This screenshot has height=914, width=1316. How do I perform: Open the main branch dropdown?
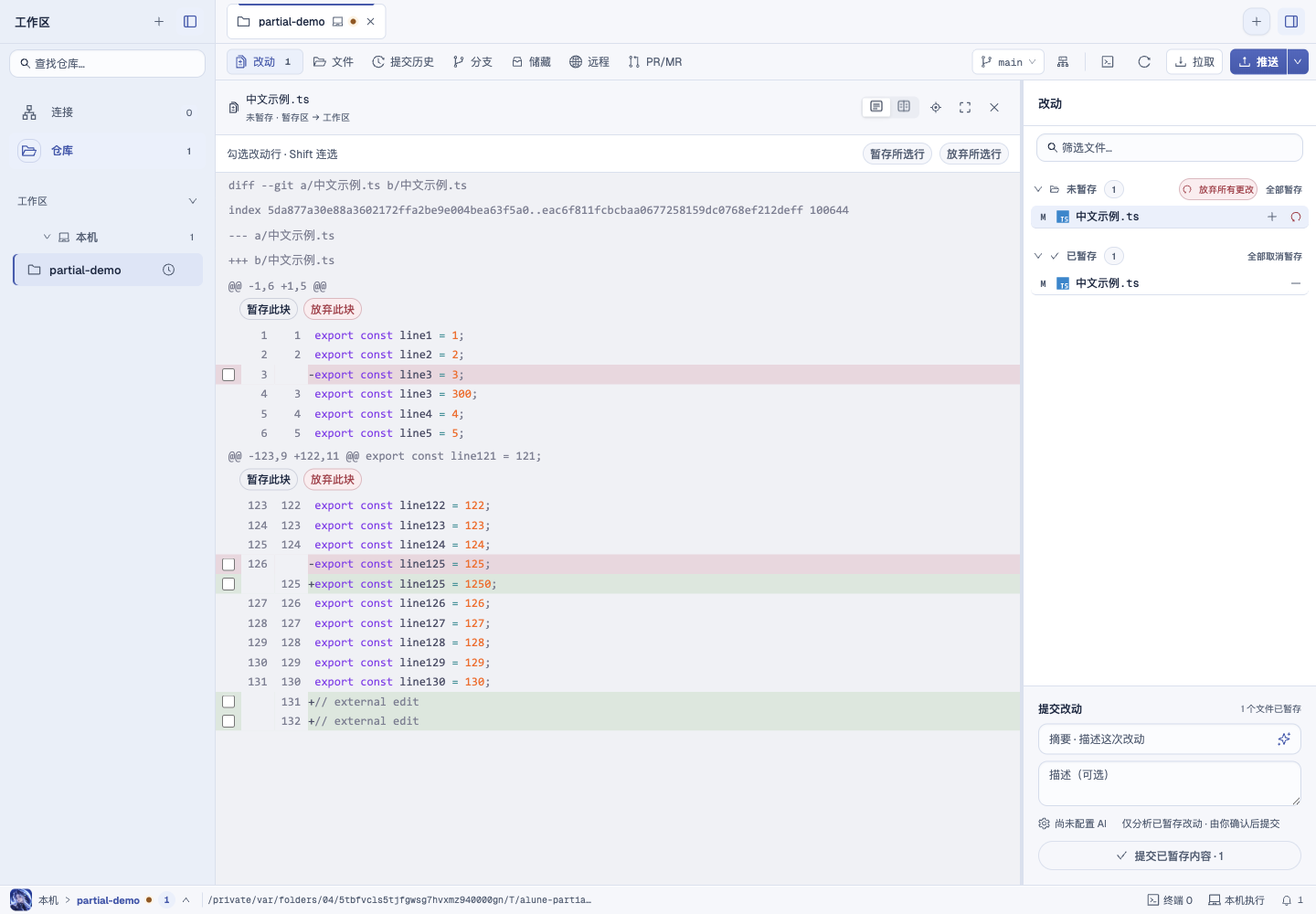[x=1008, y=62]
